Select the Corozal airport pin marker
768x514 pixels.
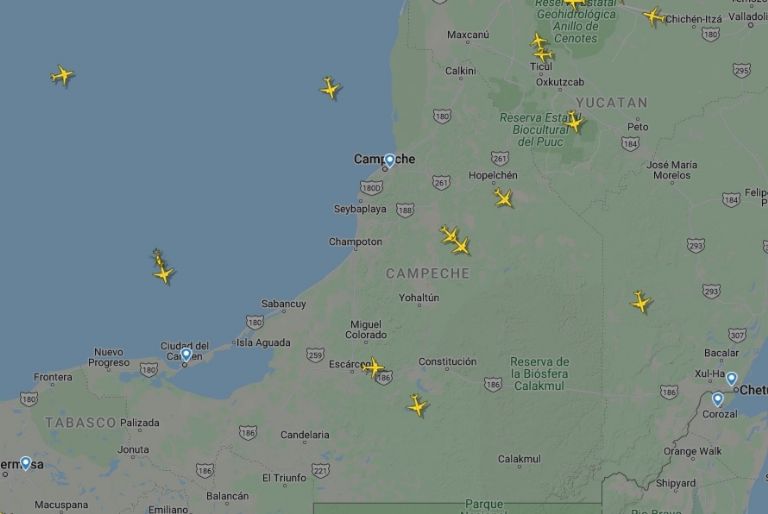pos(718,399)
